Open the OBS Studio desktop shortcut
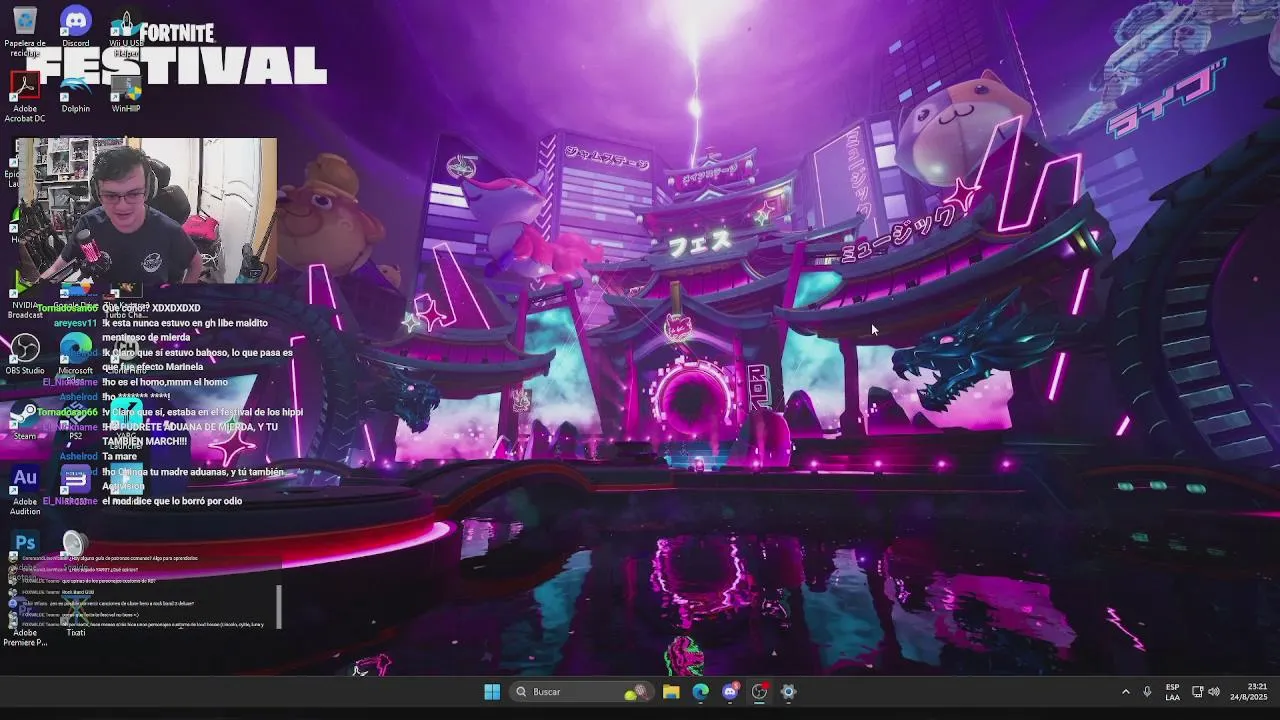The height and width of the screenshot is (720, 1280). coord(25,353)
